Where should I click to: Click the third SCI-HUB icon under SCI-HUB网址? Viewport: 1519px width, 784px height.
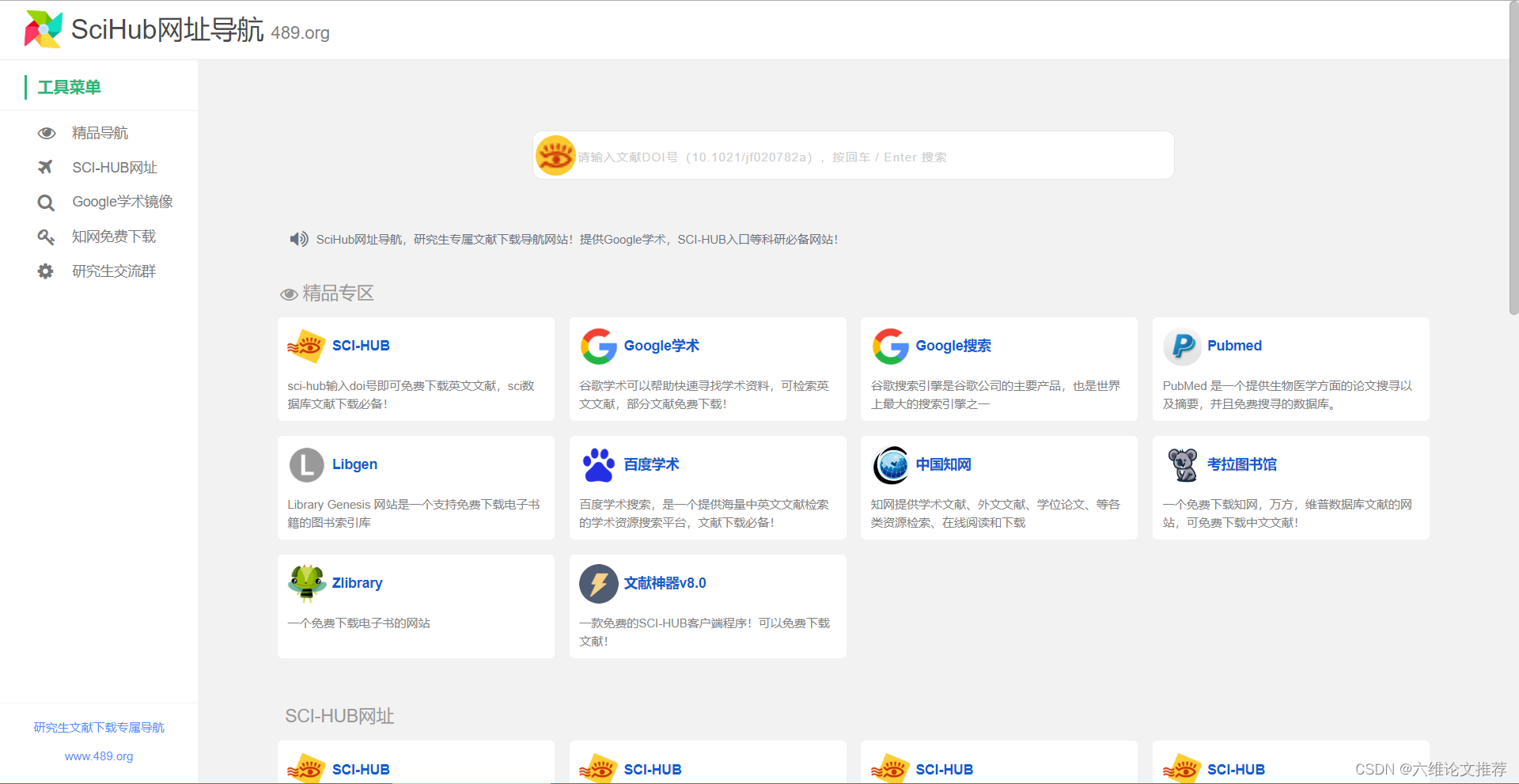[890, 768]
